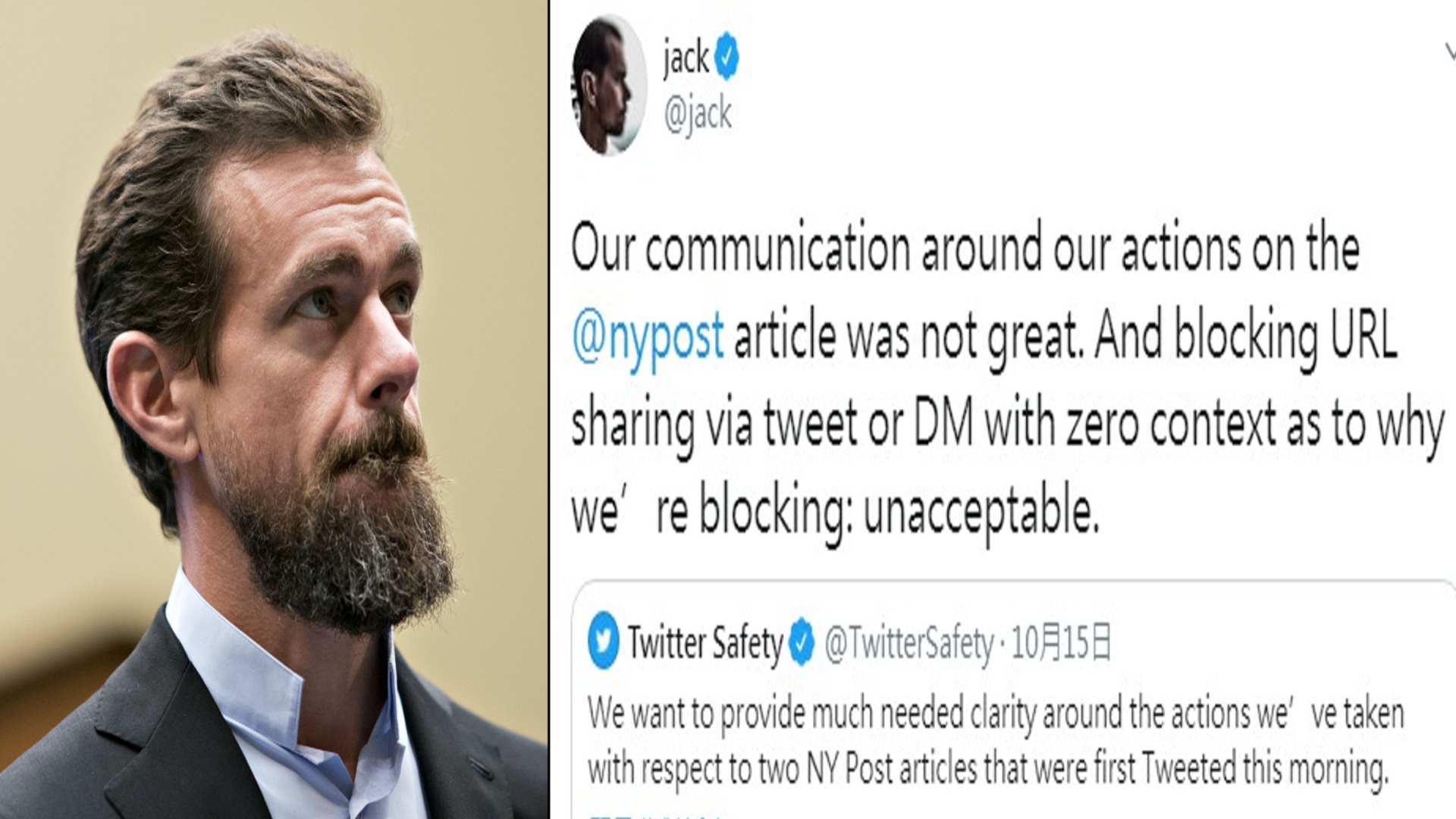Open the quoted Twitter Safety tweet card

click(1014, 700)
